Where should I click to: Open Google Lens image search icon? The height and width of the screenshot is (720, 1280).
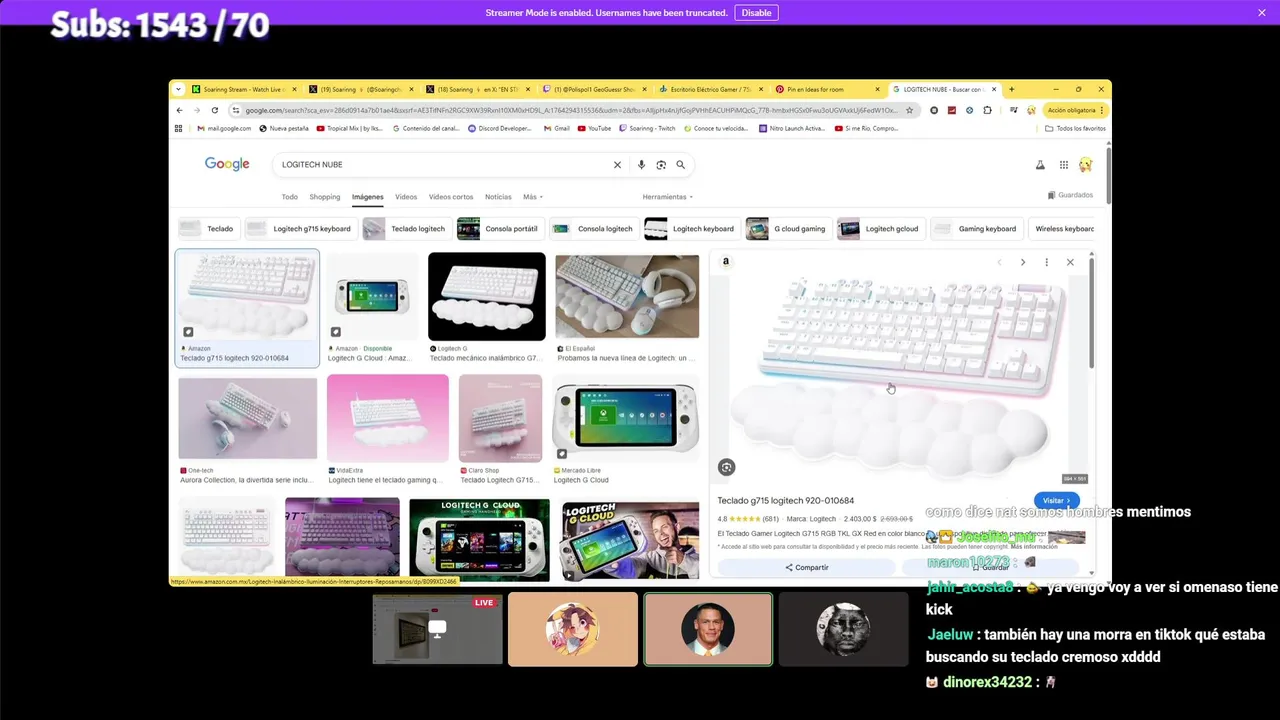point(661,165)
